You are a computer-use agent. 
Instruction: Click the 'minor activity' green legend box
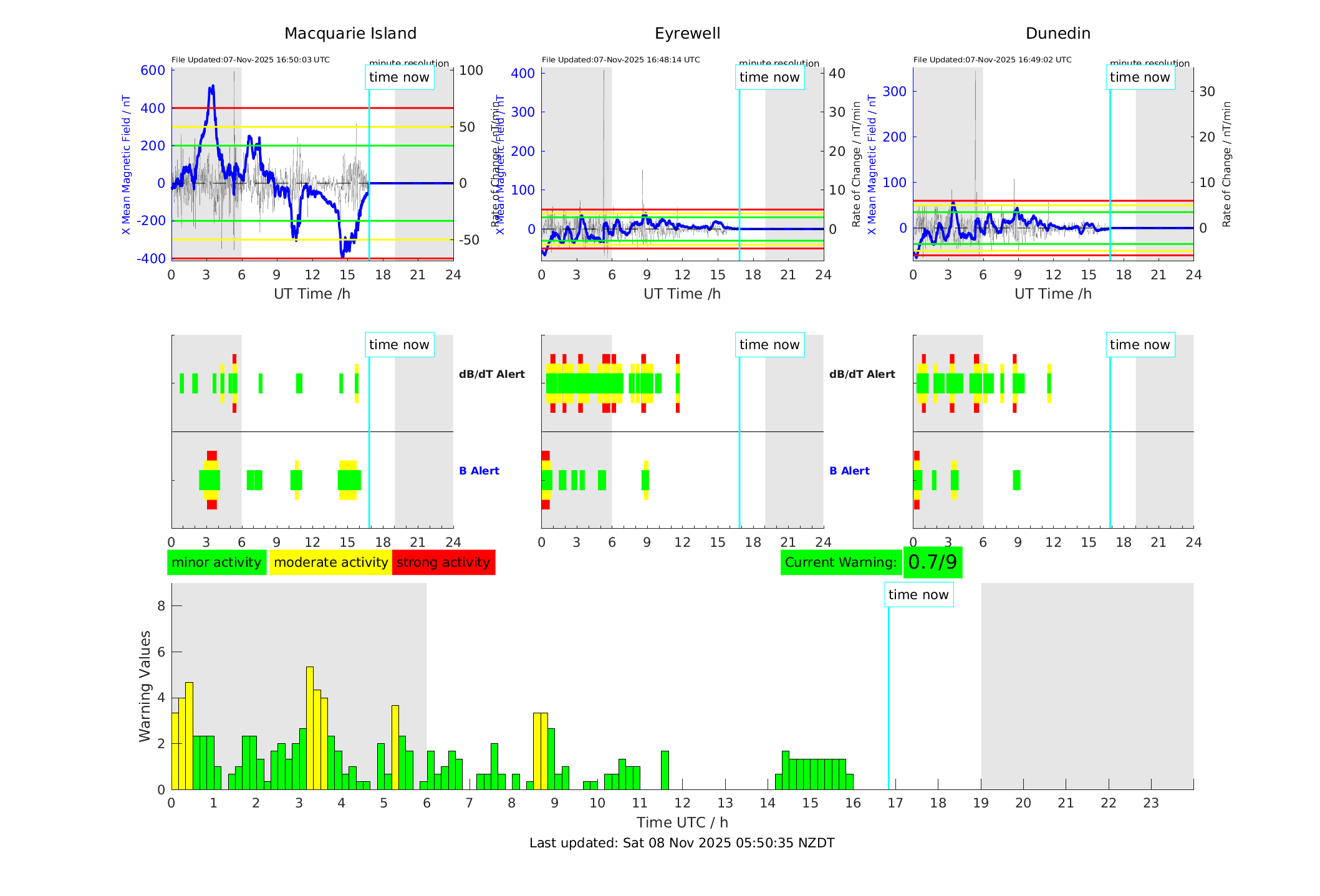click(216, 562)
